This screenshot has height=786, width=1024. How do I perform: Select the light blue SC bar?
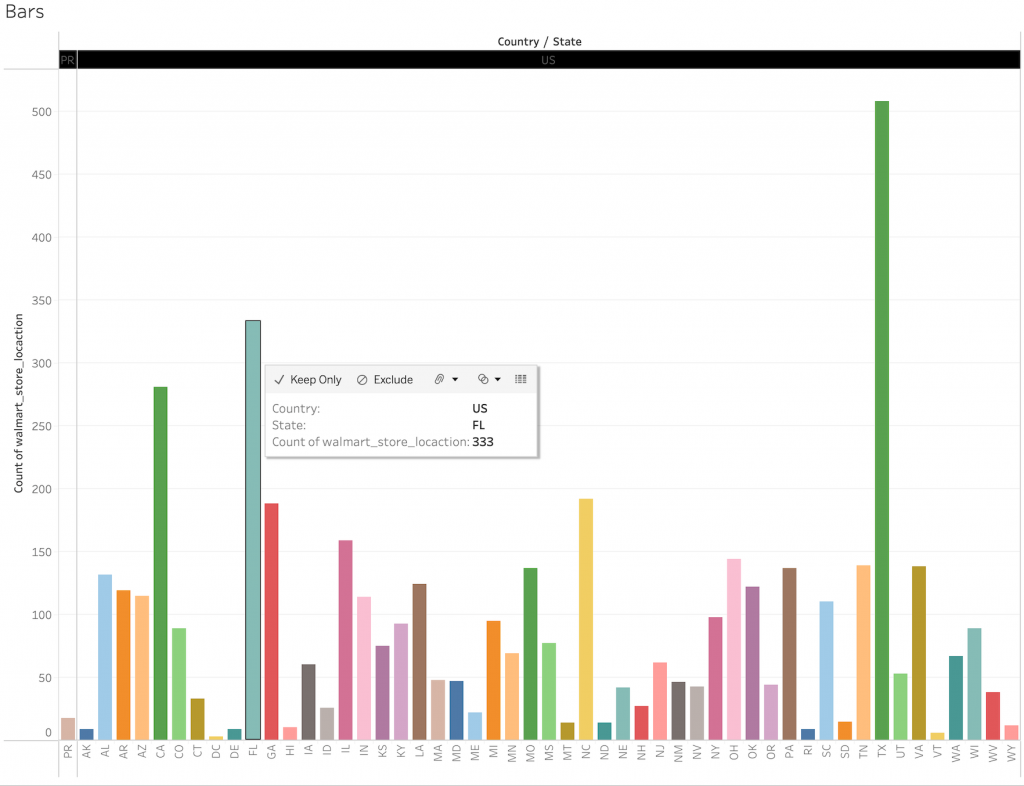pyautogui.click(x=826, y=671)
